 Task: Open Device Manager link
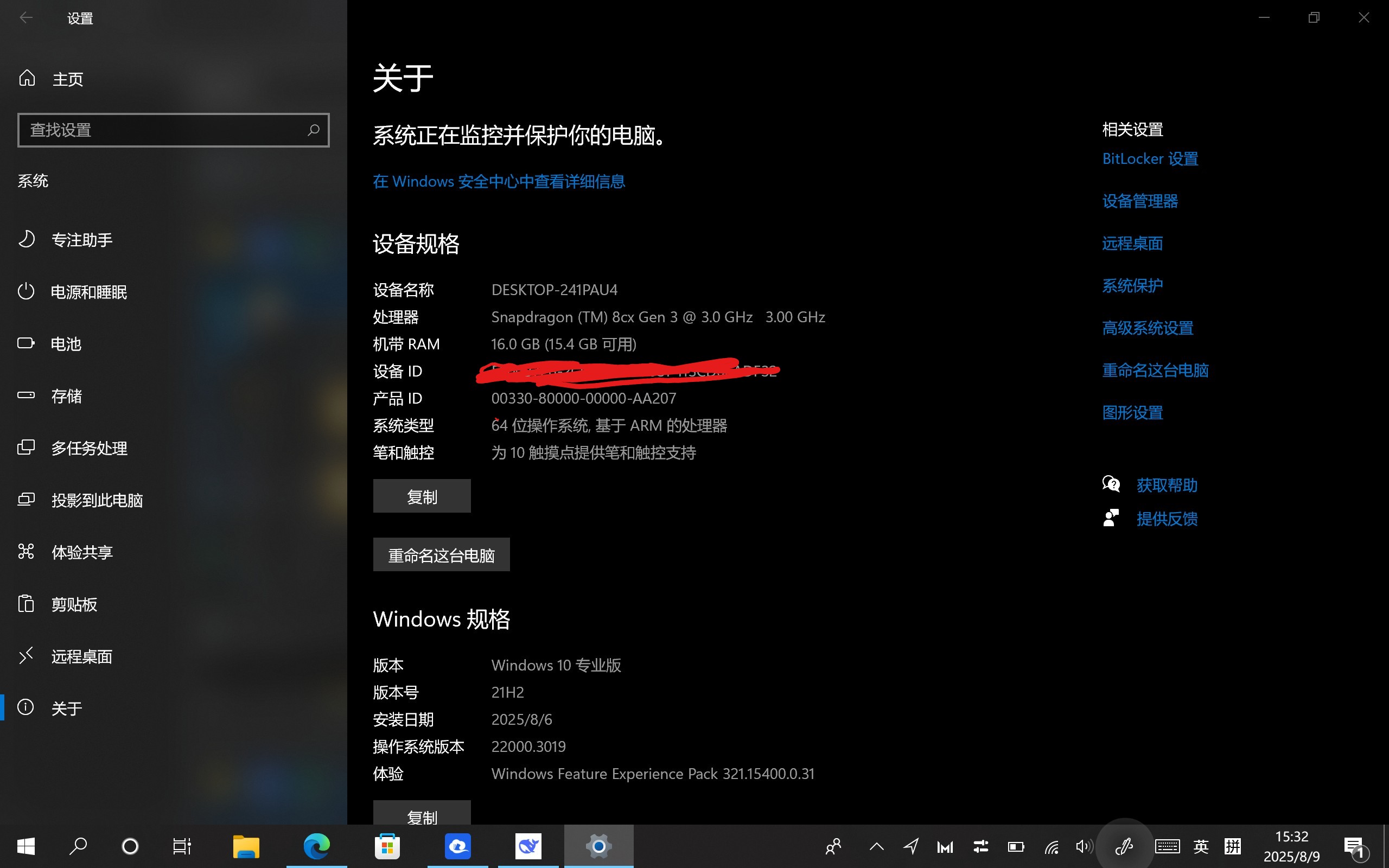pyautogui.click(x=1139, y=201)
